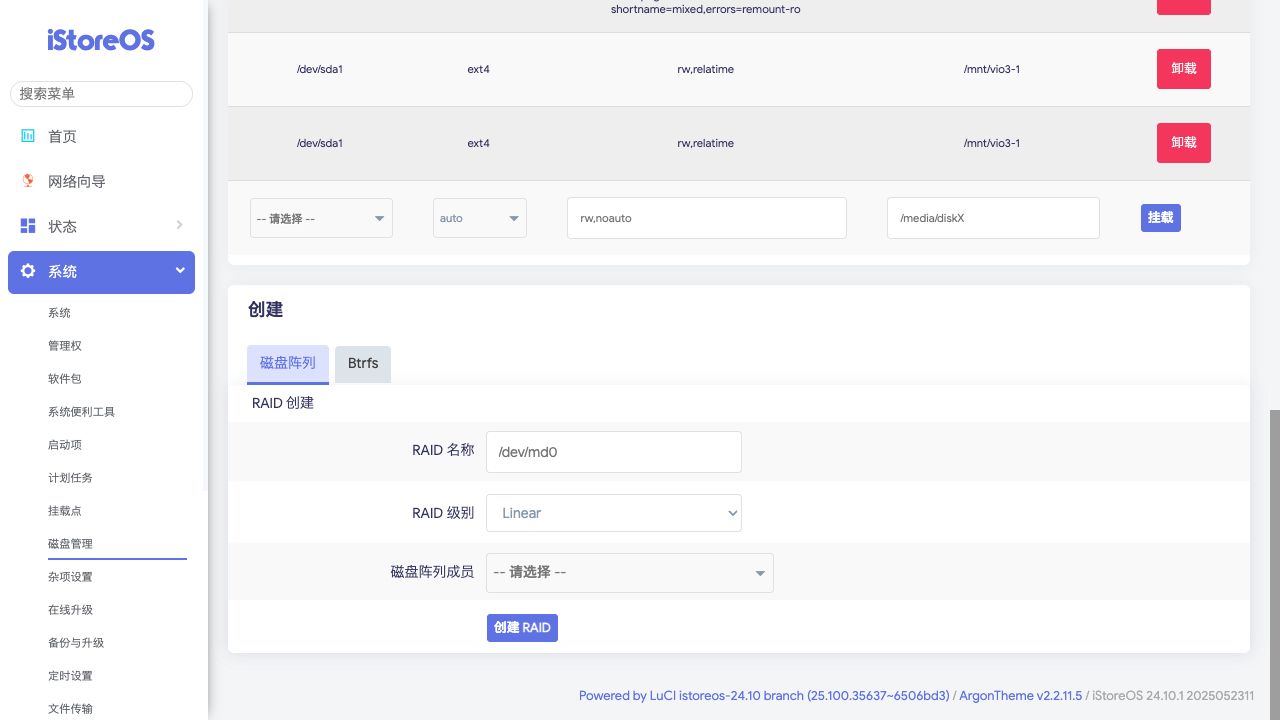1280x720 pixels.
Task: Open the RAID 级别 Linear dropdown
Action: tap(613, 513)
